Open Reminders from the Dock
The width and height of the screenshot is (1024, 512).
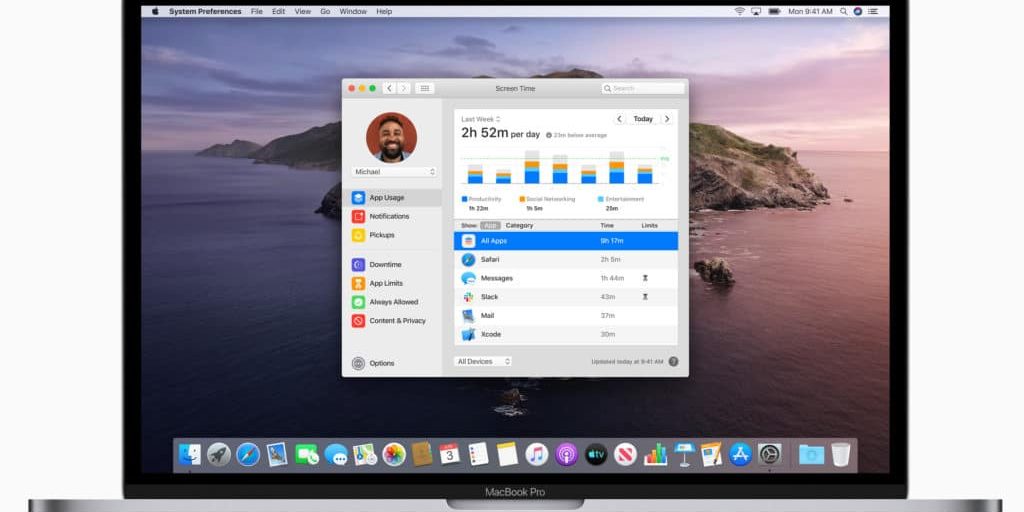(x=479, y=455)
